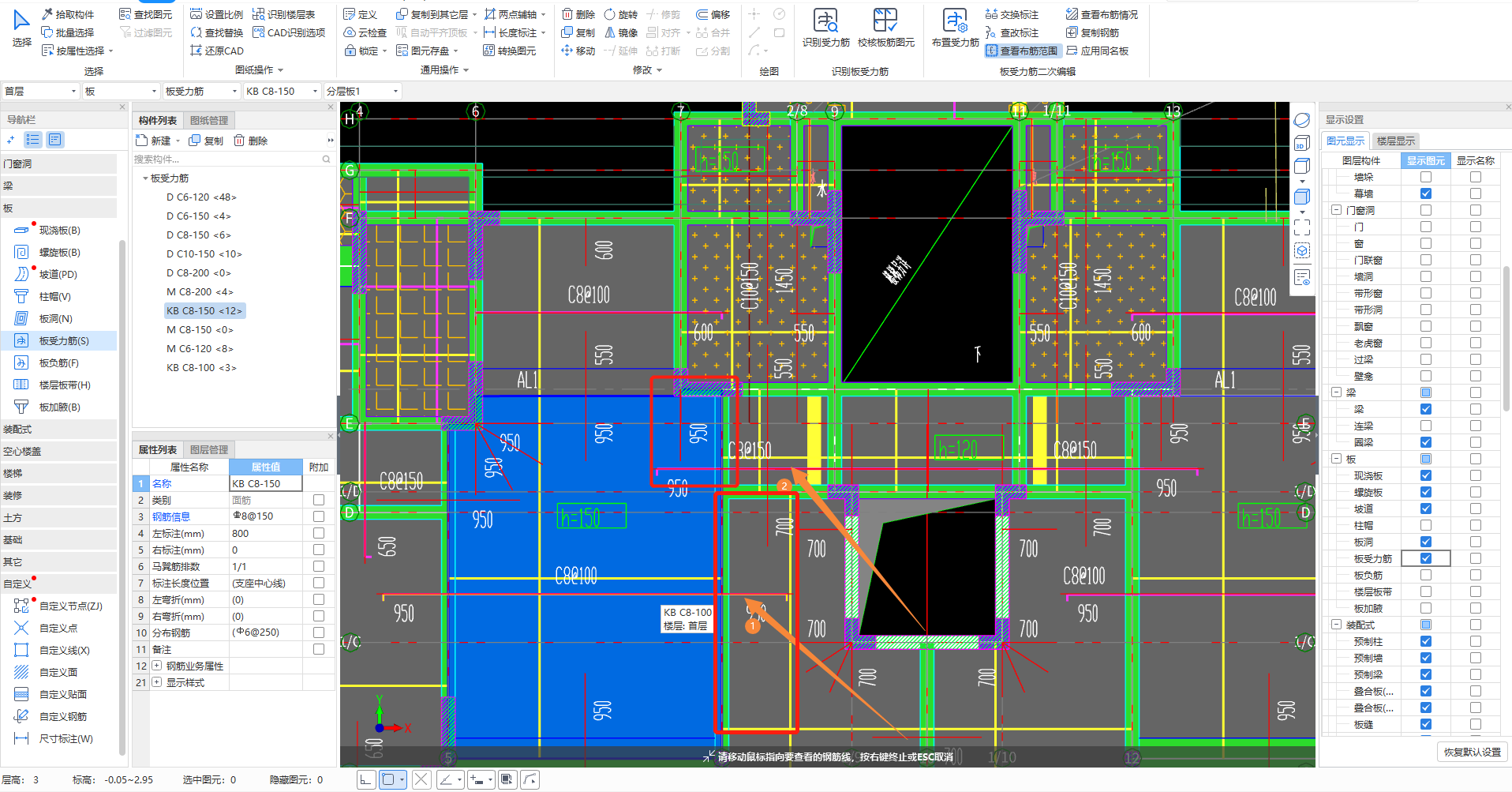
Task: Click 左标注 value 800
Action: coord(266,533)
